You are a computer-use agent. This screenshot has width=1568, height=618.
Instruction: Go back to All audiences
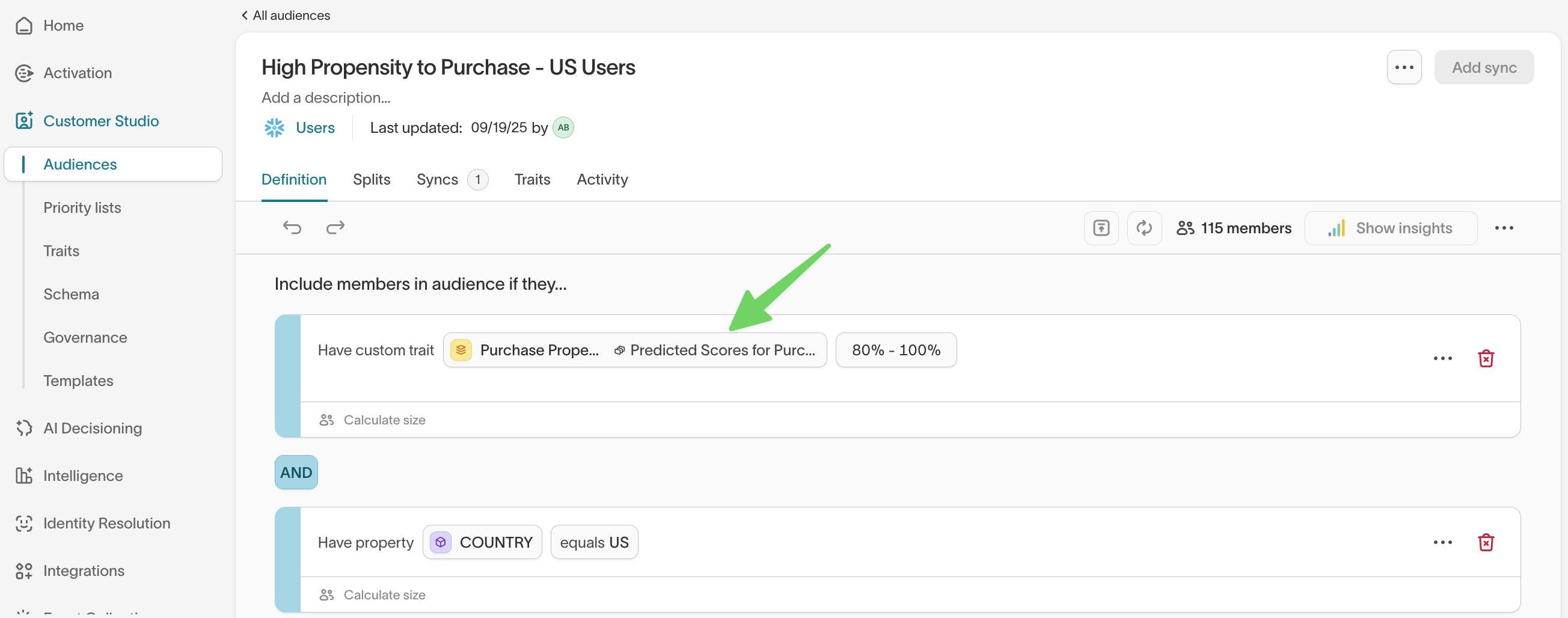click(286, 15)
